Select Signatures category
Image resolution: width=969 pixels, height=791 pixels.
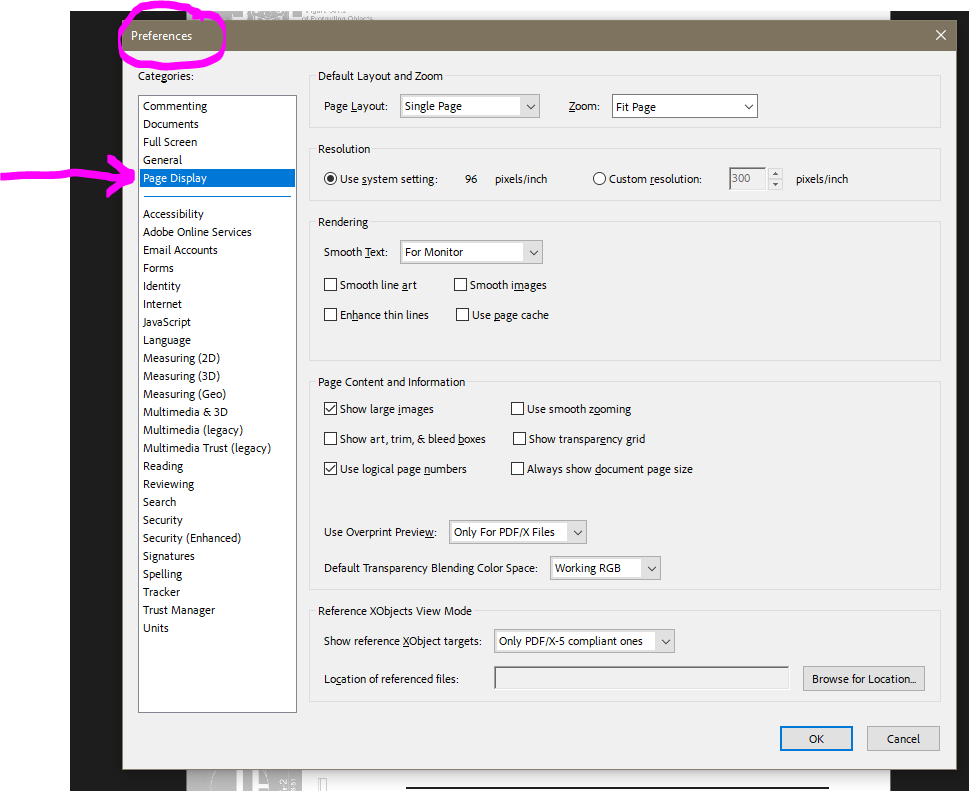[169, 556]
